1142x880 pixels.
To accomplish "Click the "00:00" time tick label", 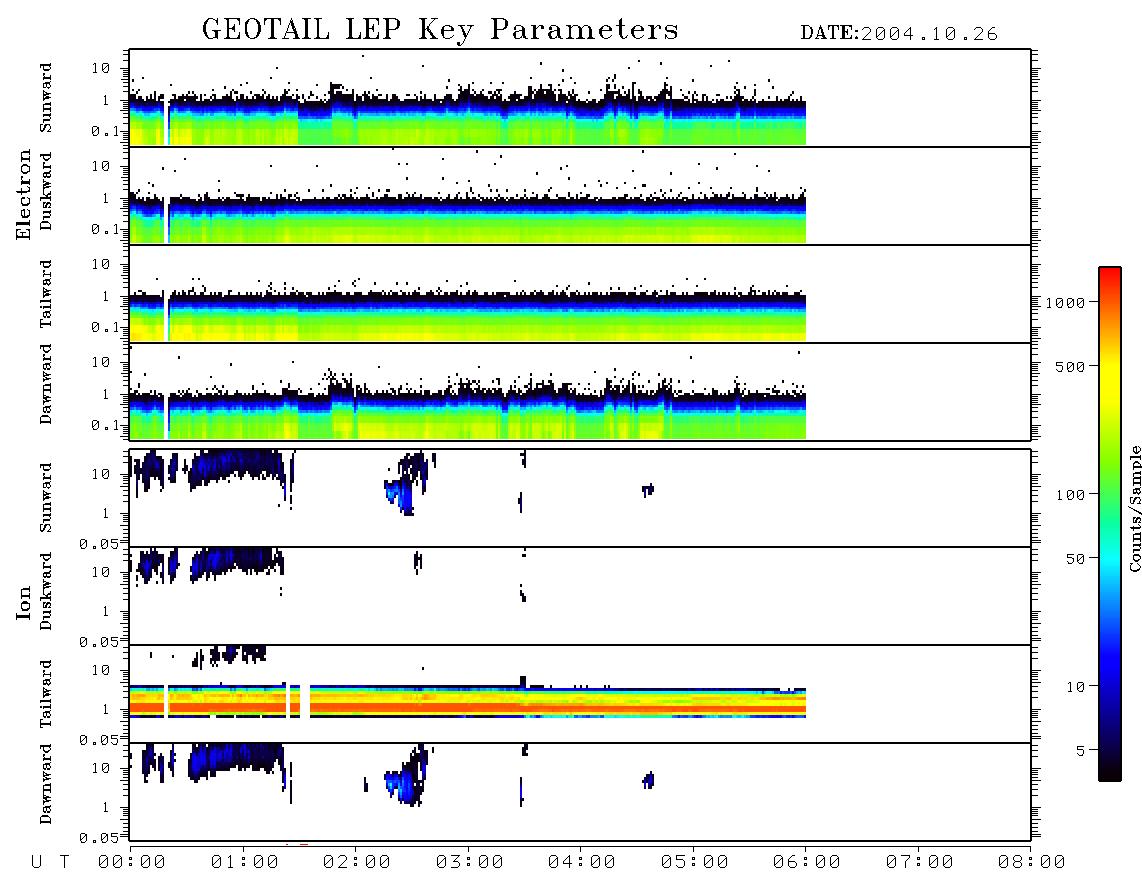I will coord(132,863).
